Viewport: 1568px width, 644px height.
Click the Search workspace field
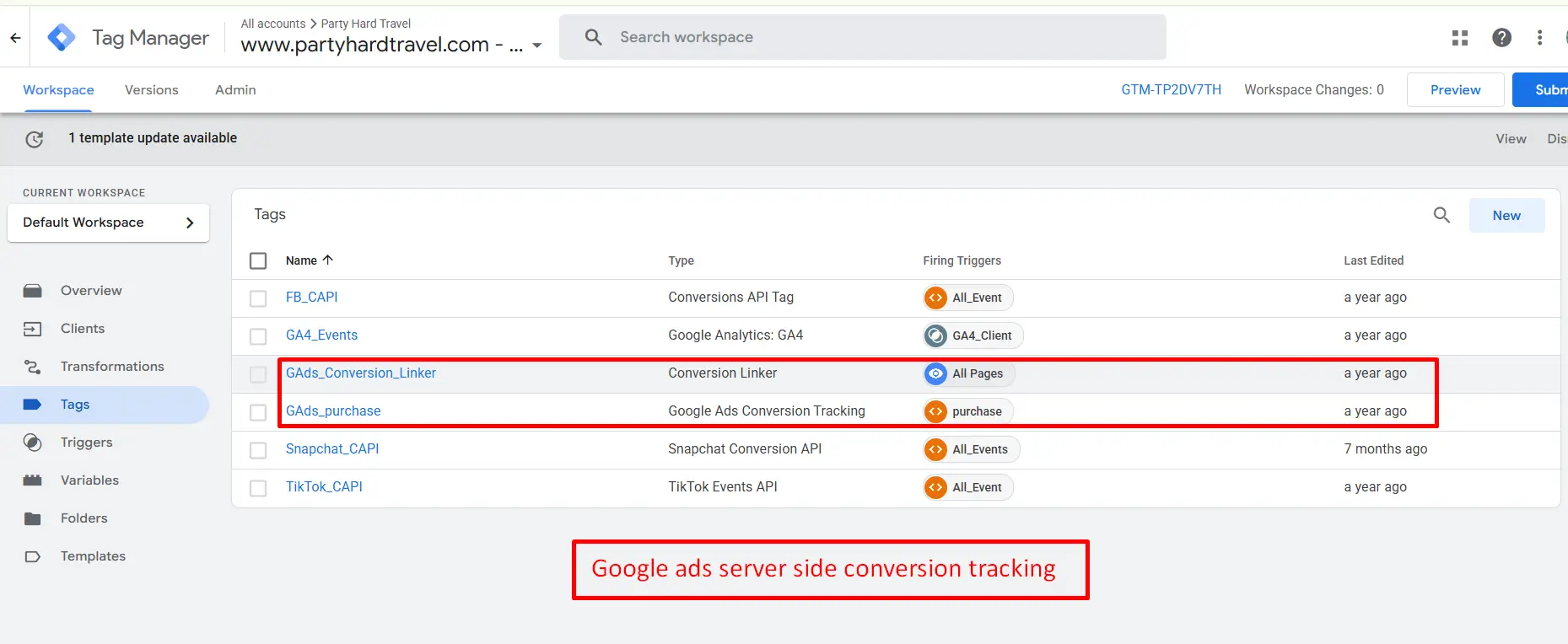coord(877,37)
